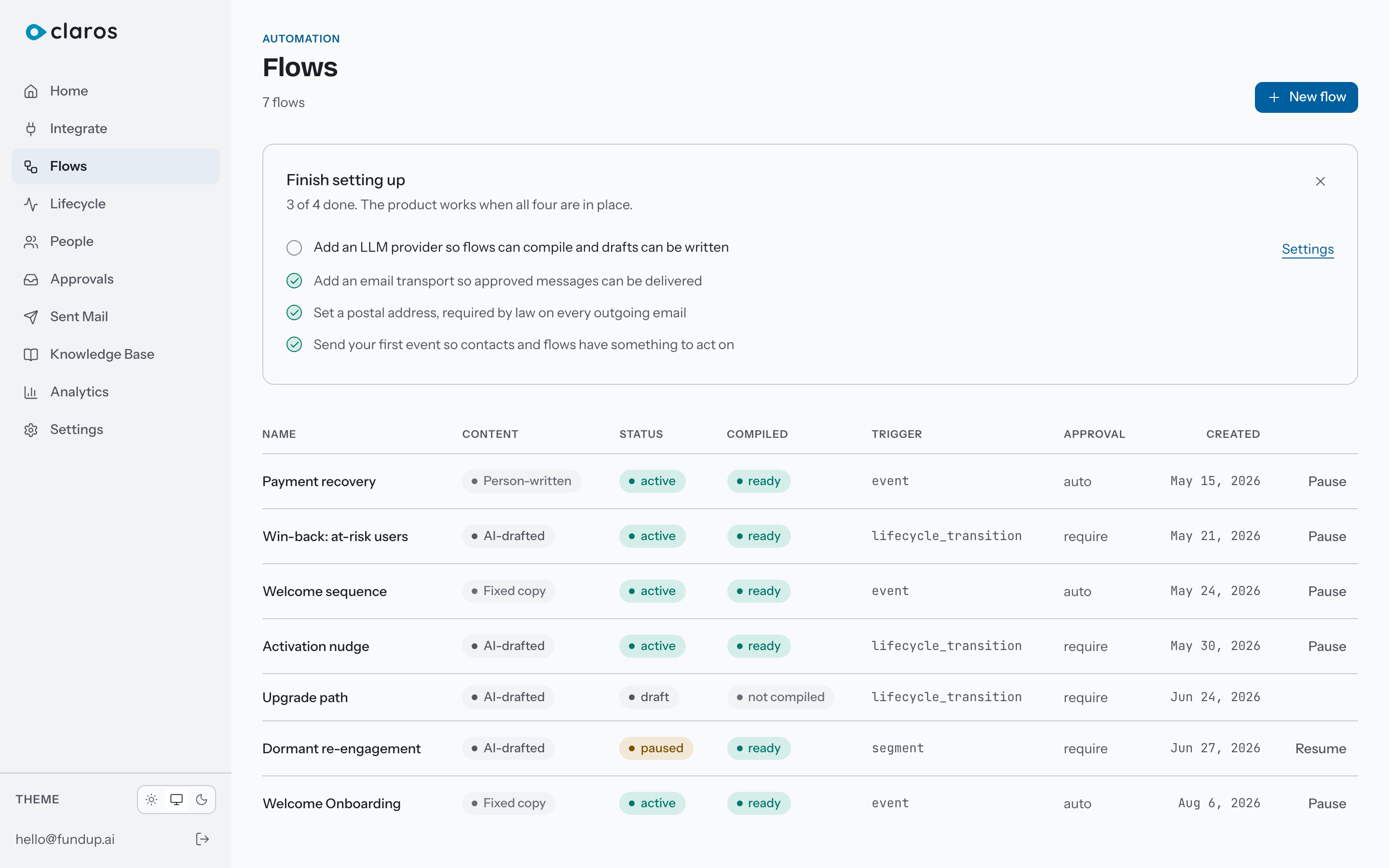Click the first event completed checkmark
The width and height of the screenshot is (1389, 868).
295,344
